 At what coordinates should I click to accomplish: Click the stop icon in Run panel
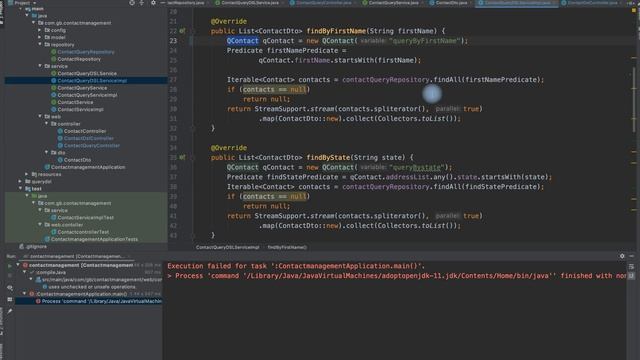(10, 276)
